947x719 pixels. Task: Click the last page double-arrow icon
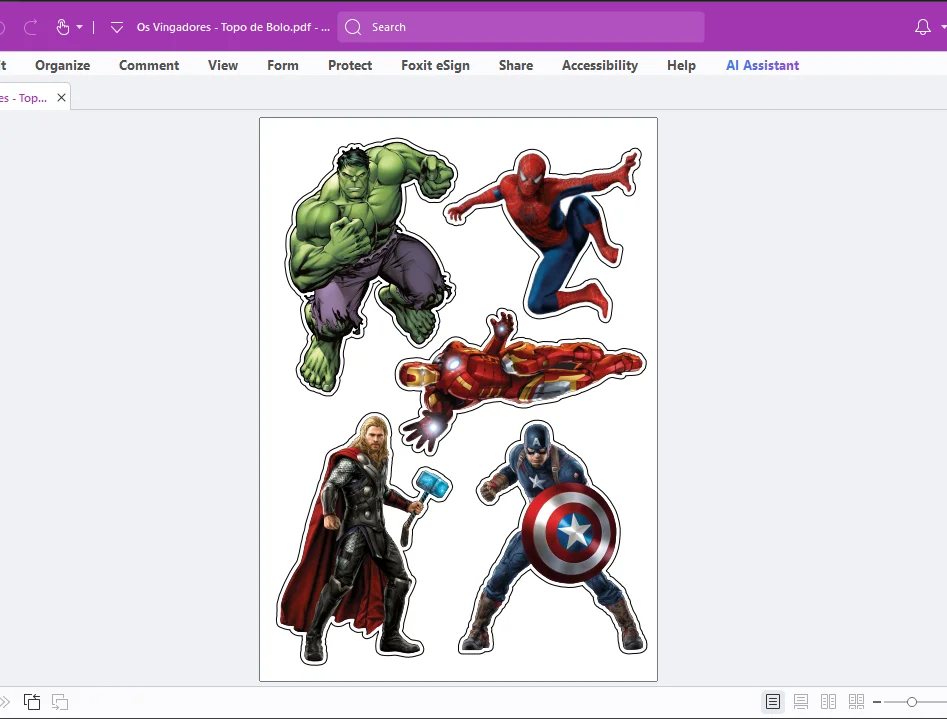(x=5, y=701)
